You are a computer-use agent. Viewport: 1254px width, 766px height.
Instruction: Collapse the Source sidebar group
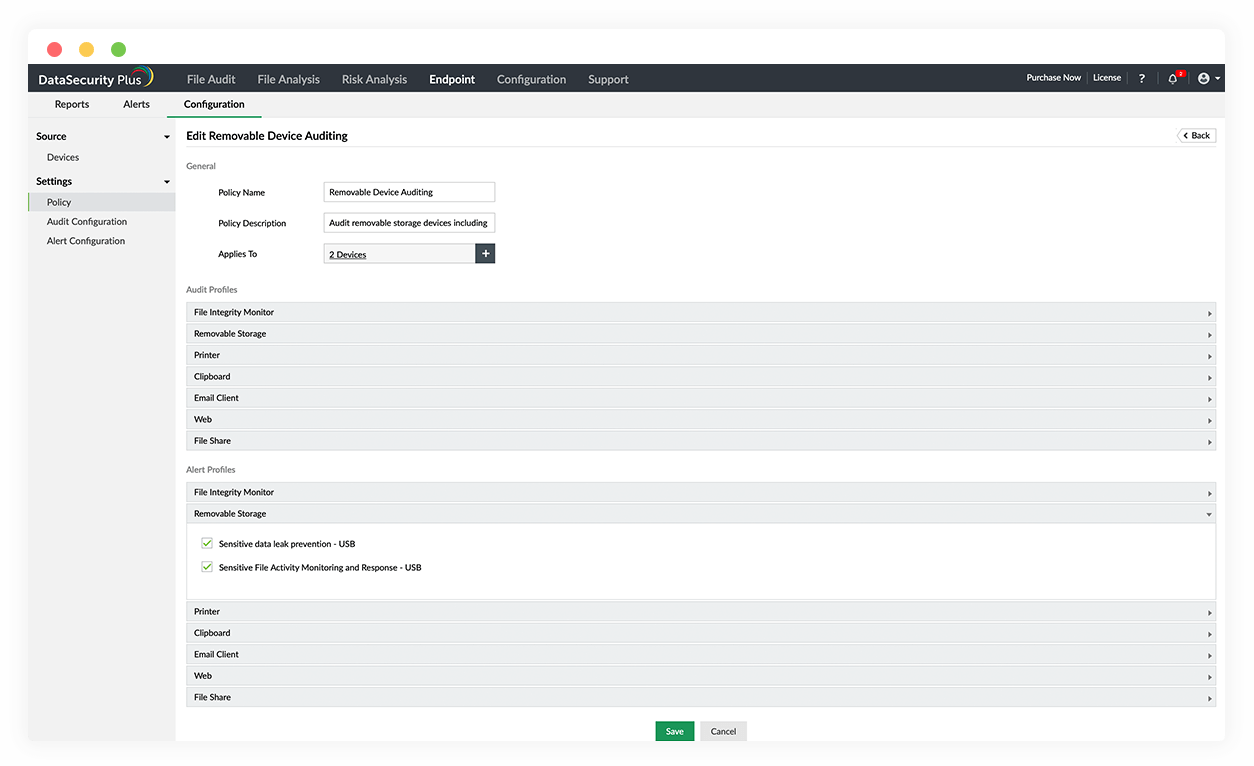[167, 137]
